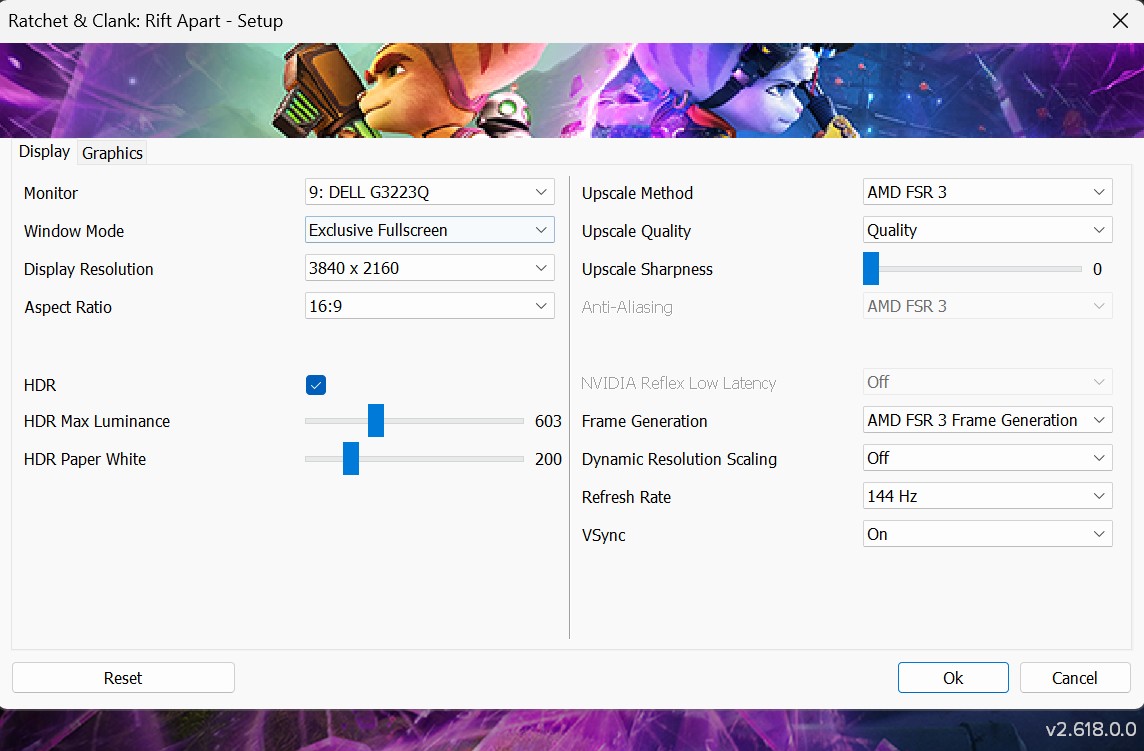
Task: Click the "Upscale Sharpness" label
Action: coord(647,269)
